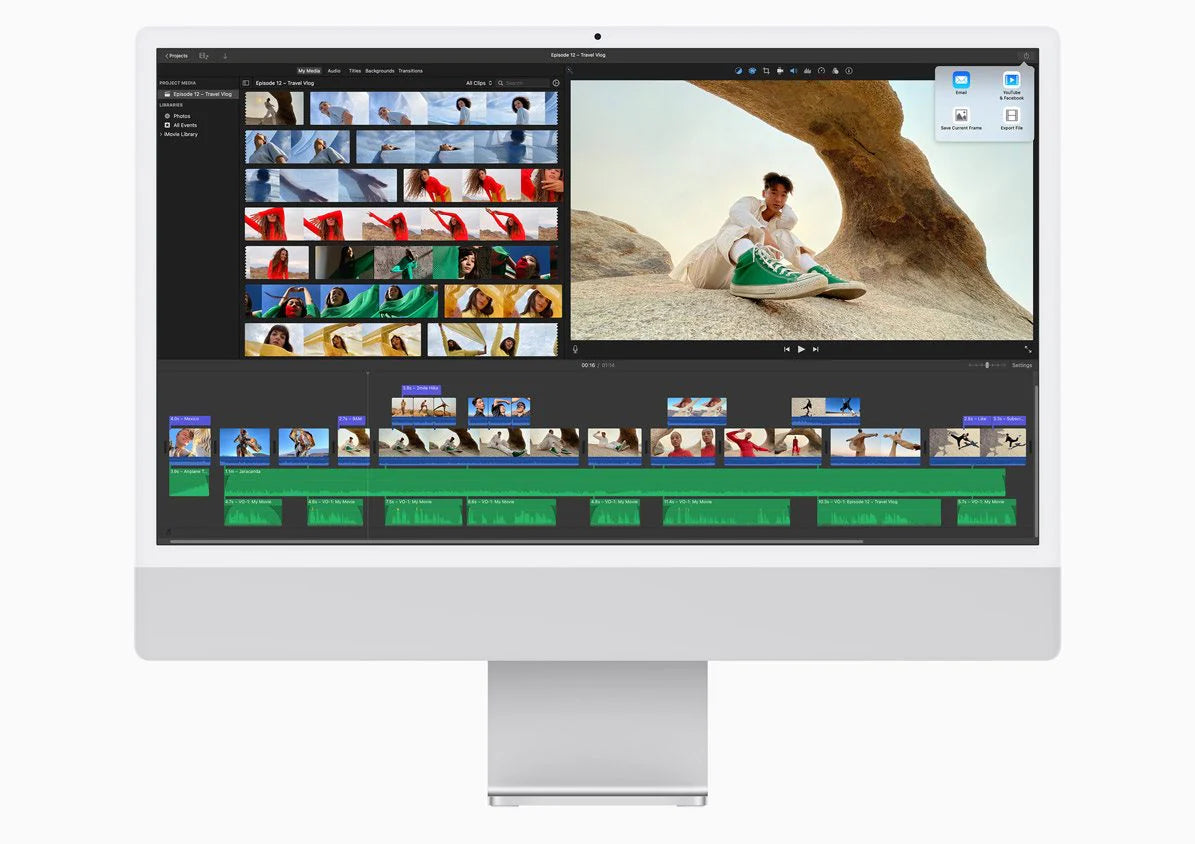Screen dimensions: 1195x844
Task: Toggle voiceover microphone recording
Action: coord(575,349)
